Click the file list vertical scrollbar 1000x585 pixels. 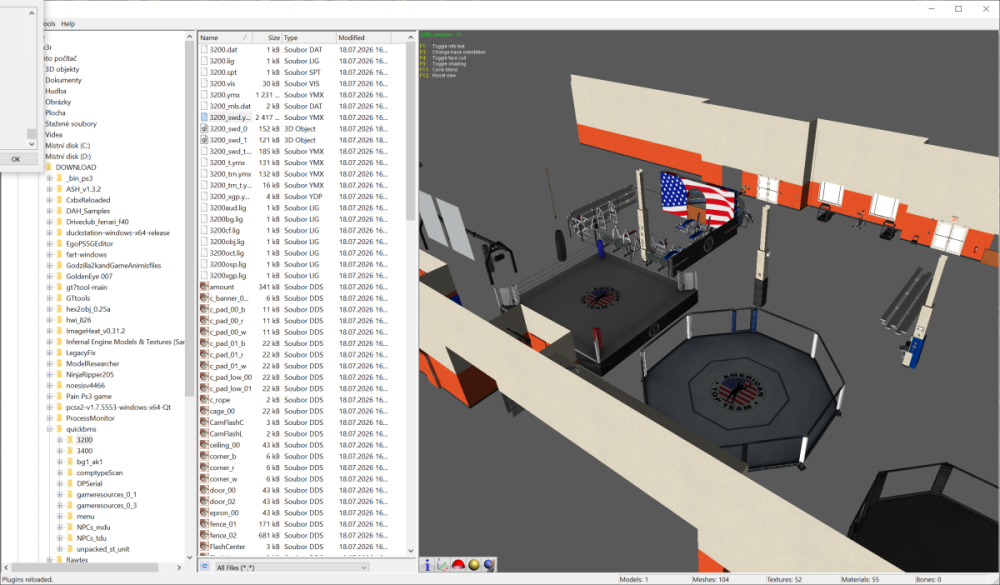coord(411,133)
